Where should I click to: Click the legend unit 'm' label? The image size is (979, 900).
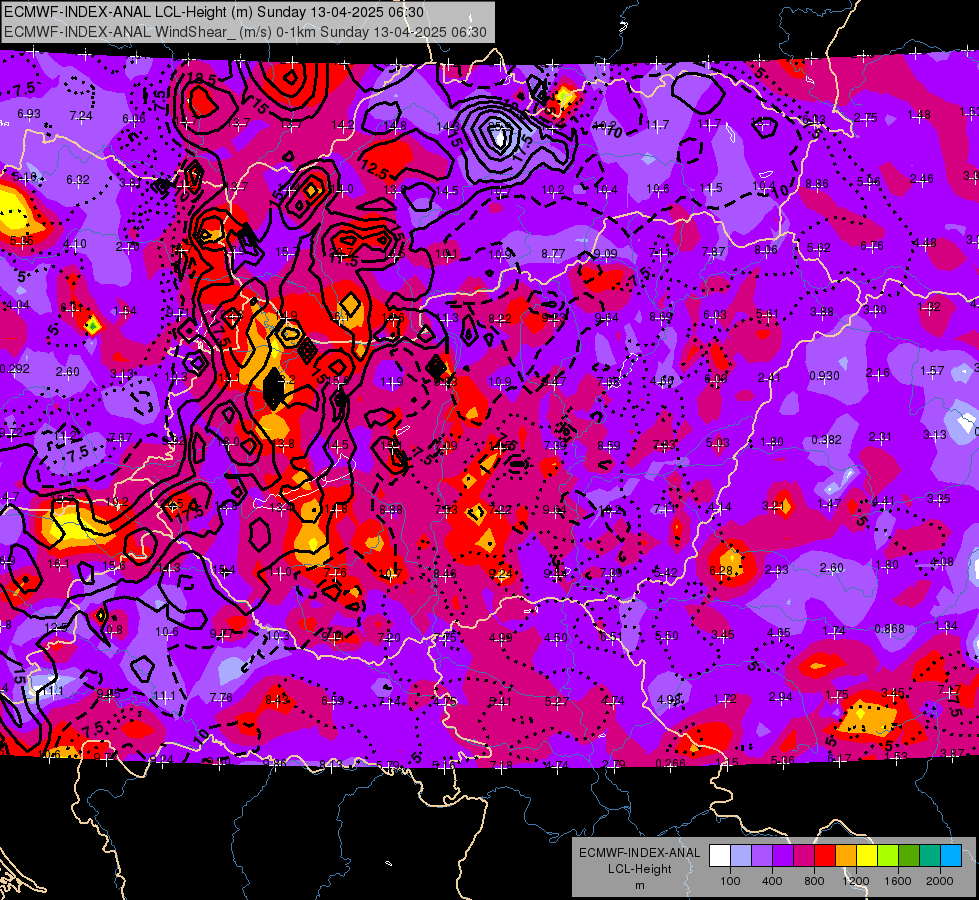[639, 886]
